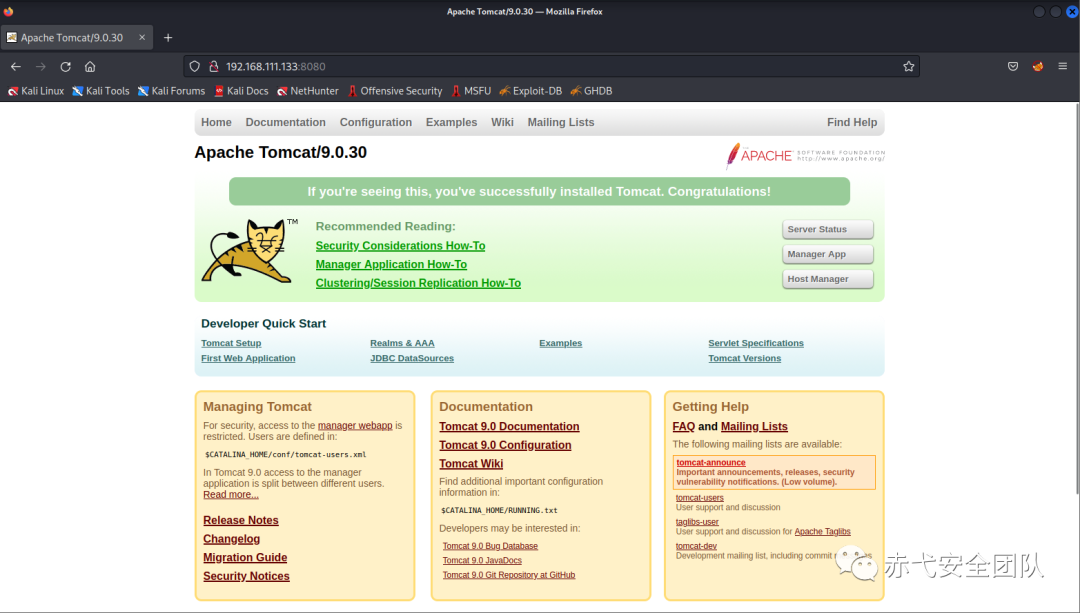This screenshot has height=613, width=1080.
Task: Open Home in Tomcat navigation bar
Action: point(216,123)
